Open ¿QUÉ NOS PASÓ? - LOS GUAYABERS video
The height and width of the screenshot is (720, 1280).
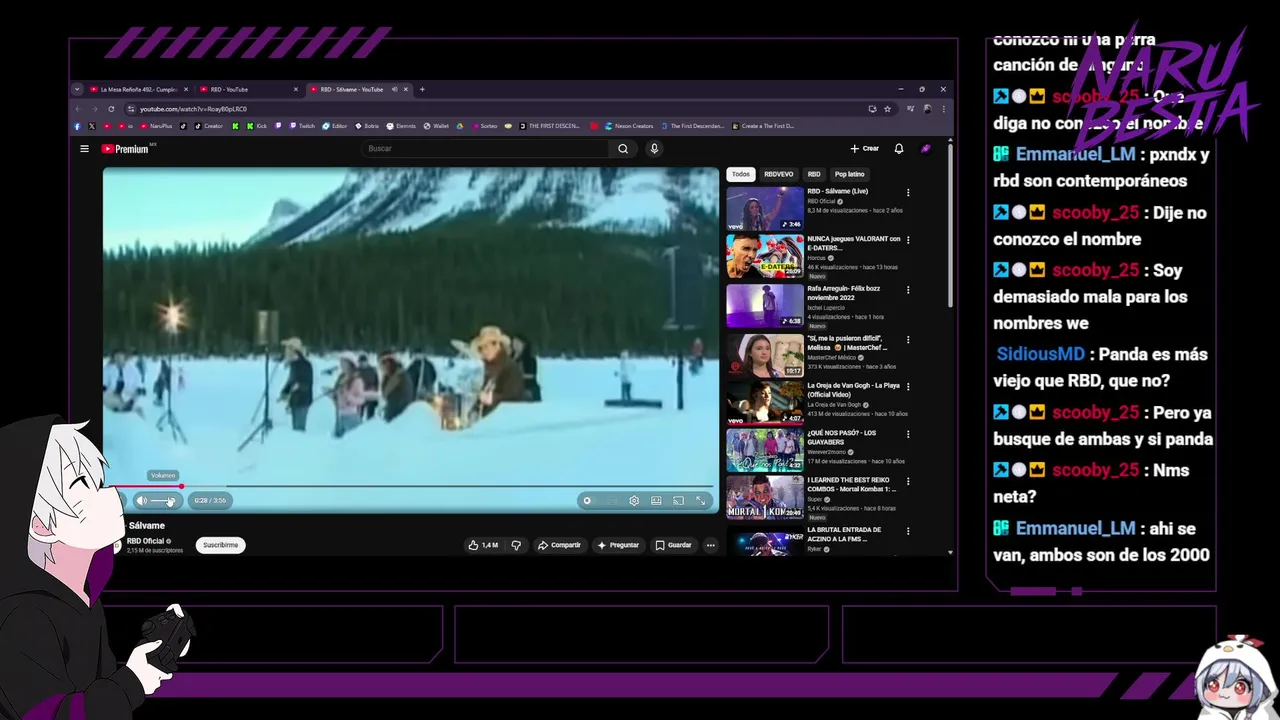tap(765, 451)
